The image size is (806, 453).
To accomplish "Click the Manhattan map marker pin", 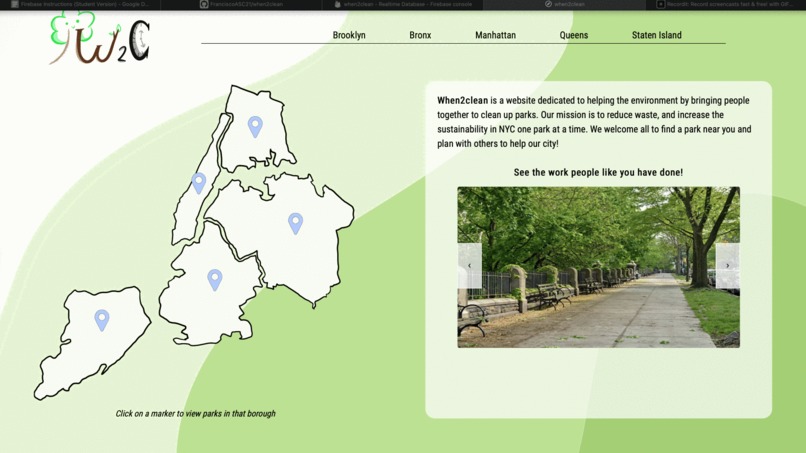I will pos(199,183).
